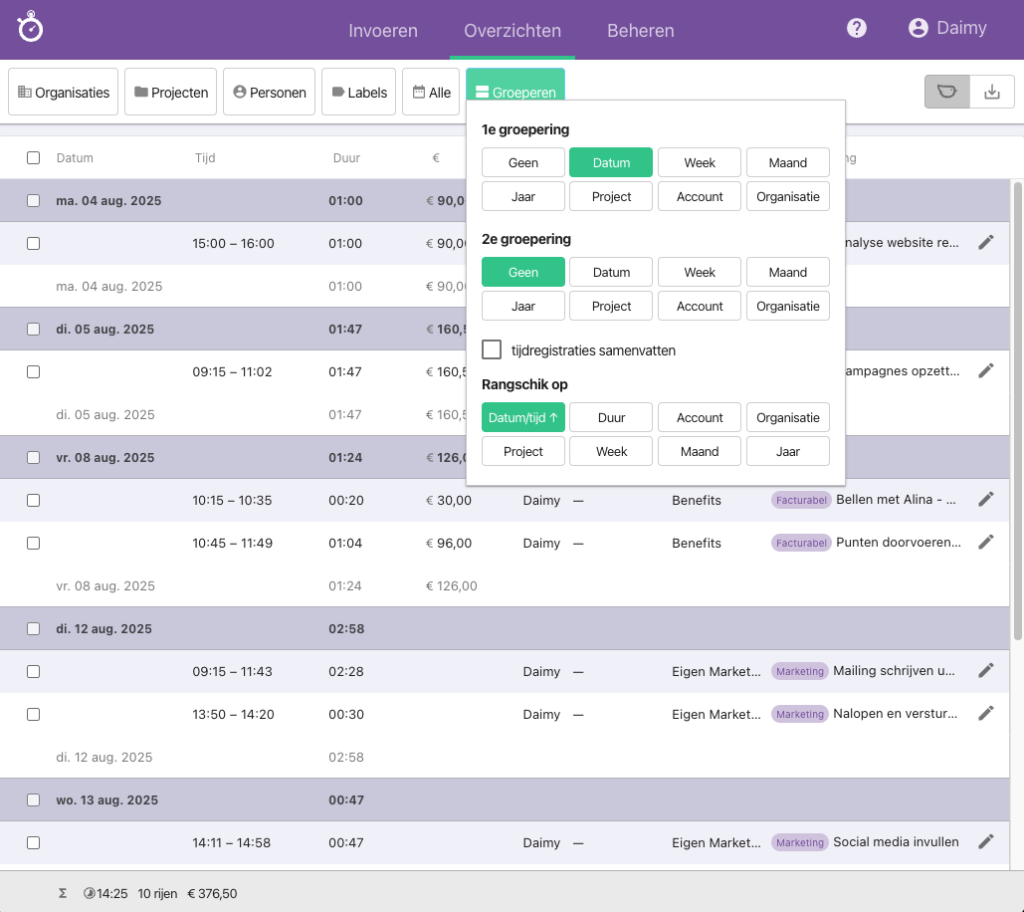Image resolution: width=1024 pixels, height=912 pixels.
Task: Click the stopwatch logo top left
Action: coord(29,26)
